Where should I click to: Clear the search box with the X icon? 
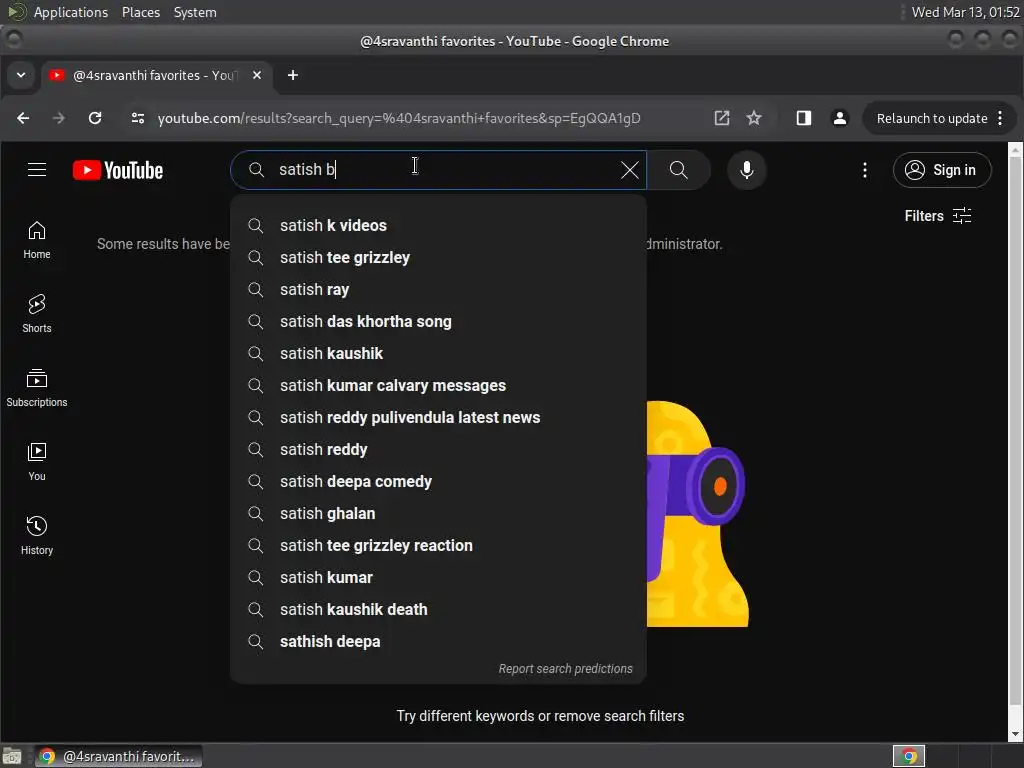click(630, 170)
